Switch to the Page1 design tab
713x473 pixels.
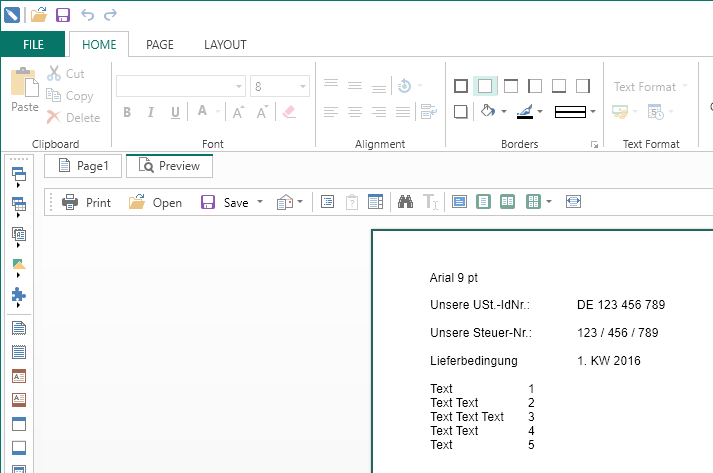(x=83, y=166)
